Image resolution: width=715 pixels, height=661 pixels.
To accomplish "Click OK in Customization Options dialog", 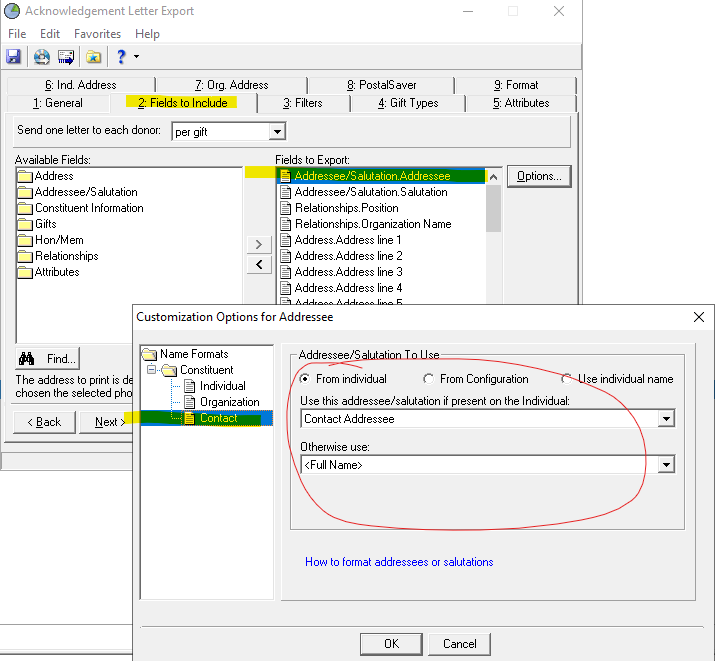I will point(391,644).
